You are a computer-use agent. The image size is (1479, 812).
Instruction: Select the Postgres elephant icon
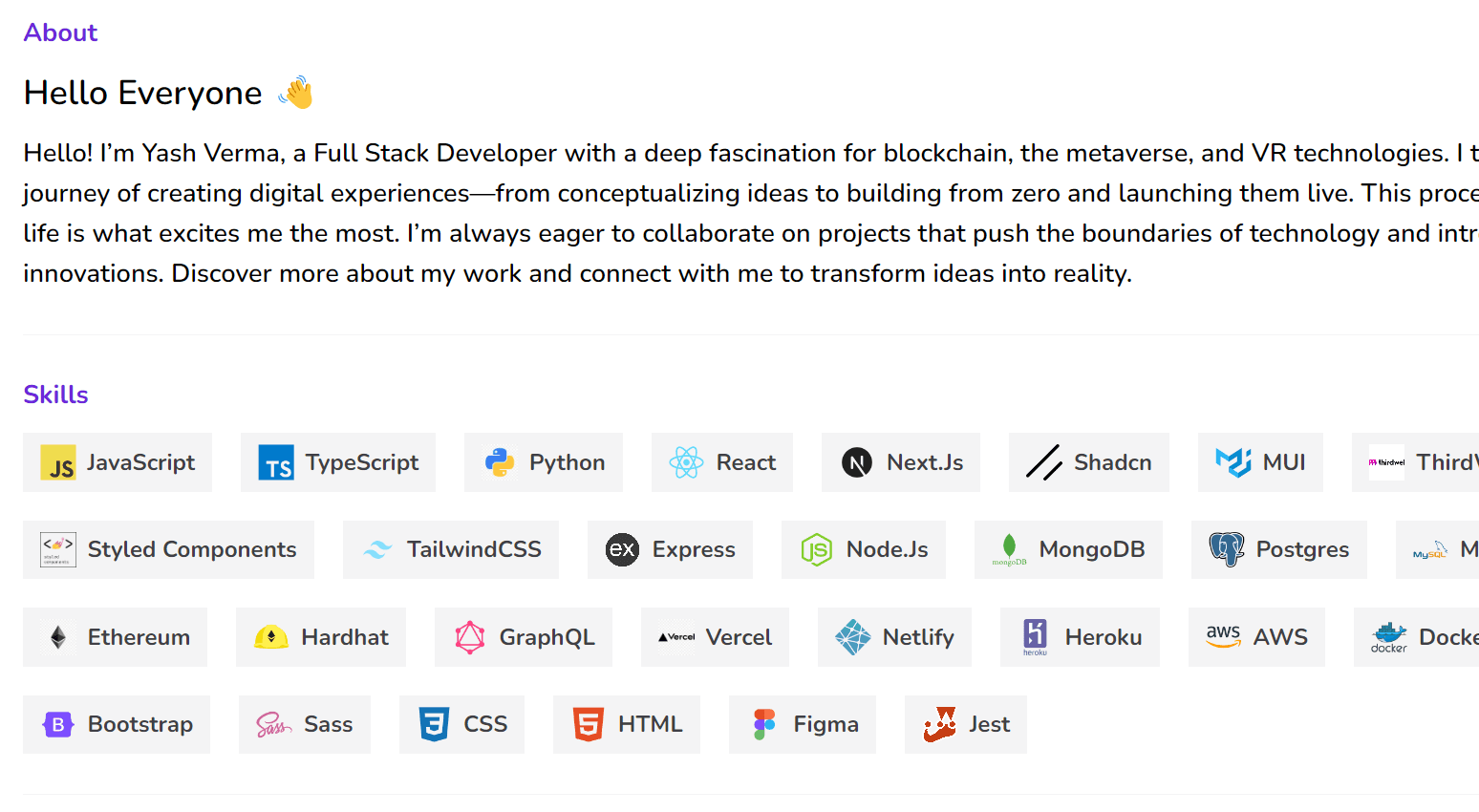[x=1227, y=549]
